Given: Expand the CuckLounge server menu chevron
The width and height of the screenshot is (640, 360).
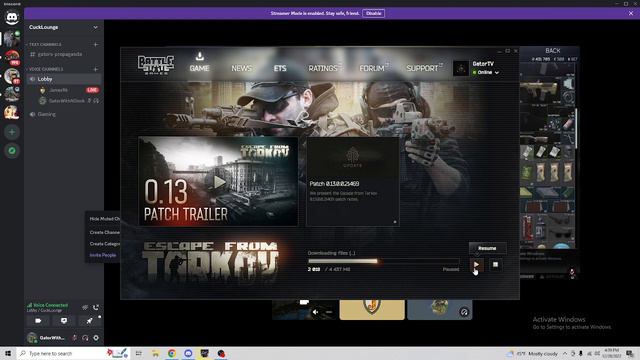Looking at the screenshot, I should click(x=96, y=27).
